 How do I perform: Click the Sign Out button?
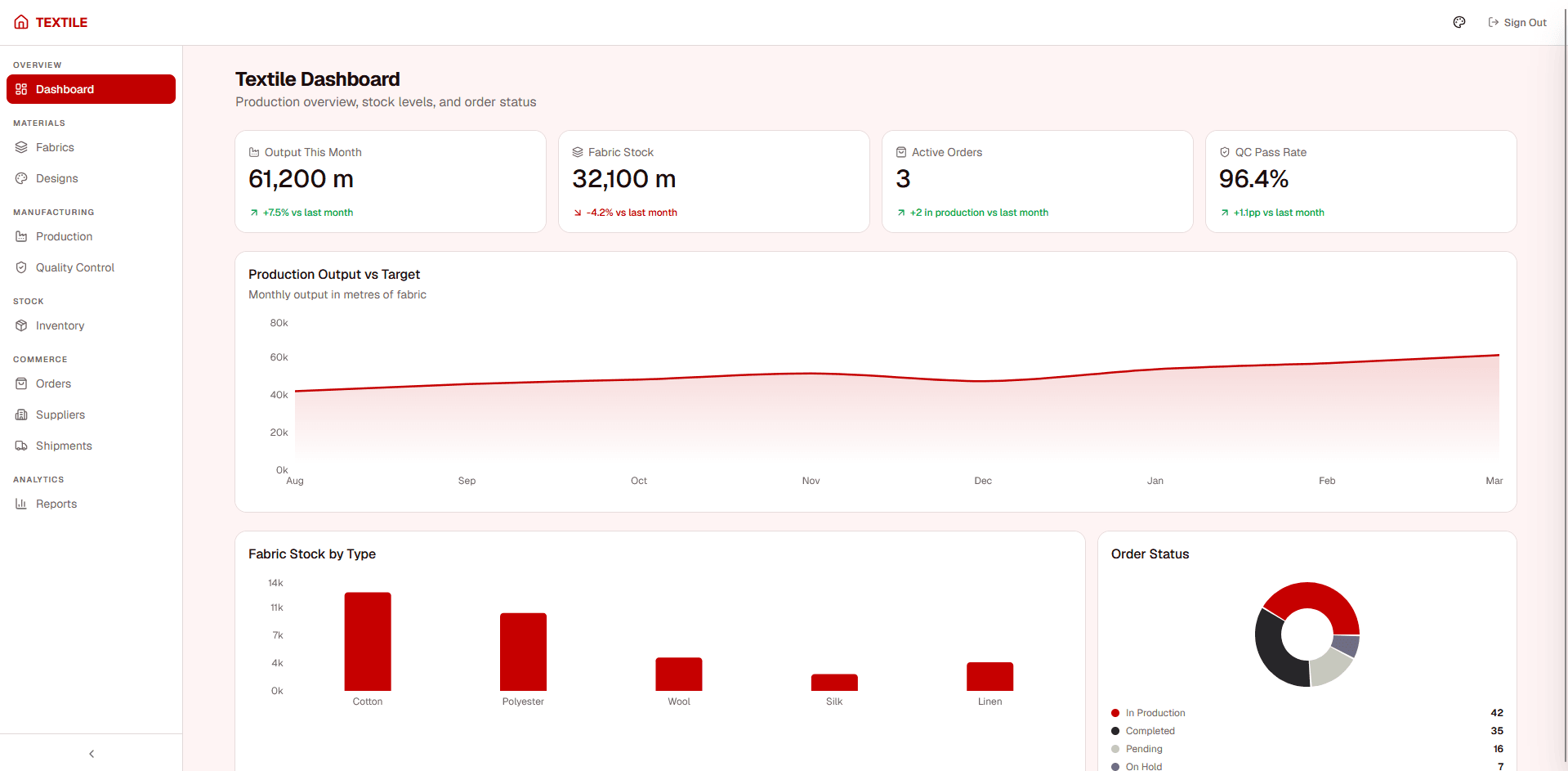1517,22
